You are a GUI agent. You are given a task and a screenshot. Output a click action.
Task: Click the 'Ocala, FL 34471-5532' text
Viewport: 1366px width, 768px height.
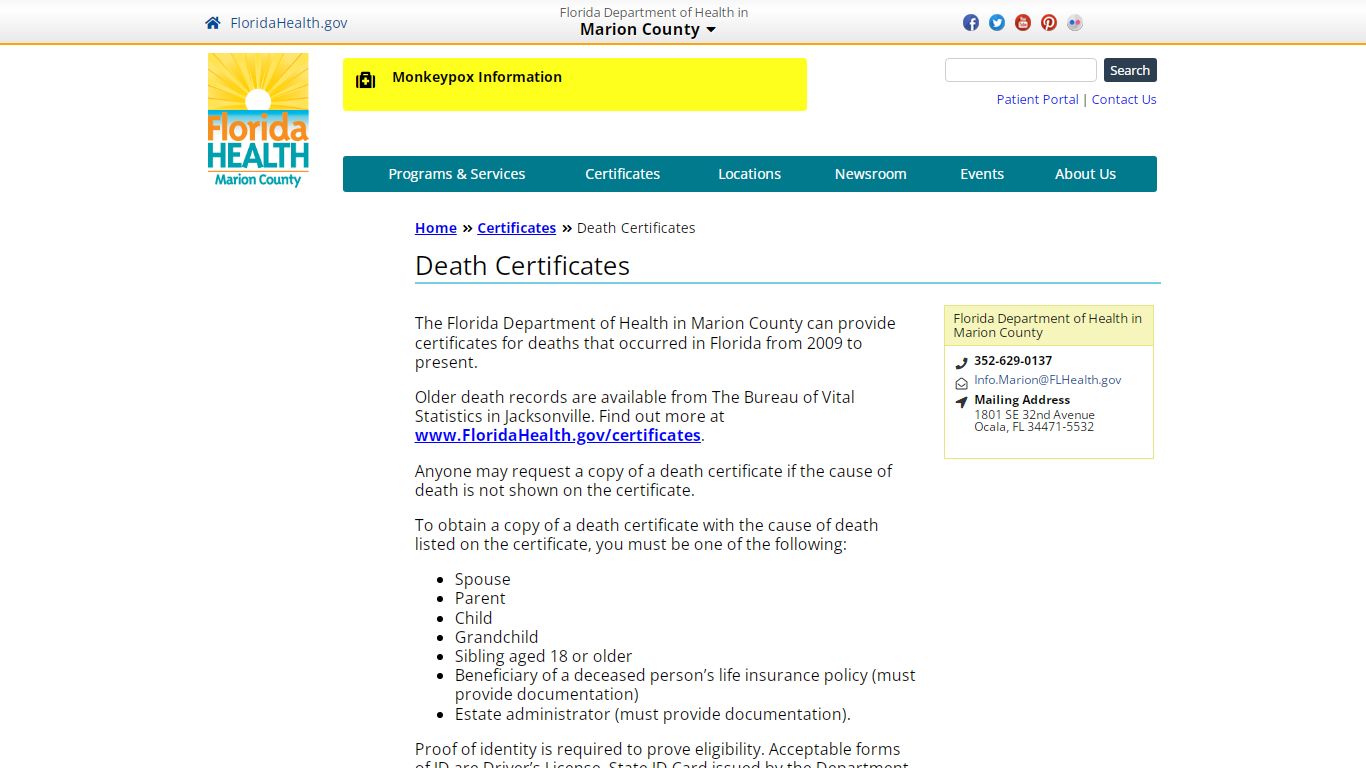(1034, 427)
